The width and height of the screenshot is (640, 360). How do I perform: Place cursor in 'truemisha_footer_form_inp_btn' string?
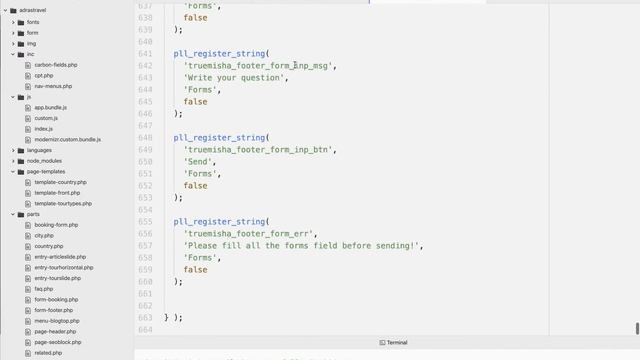coord(258,150)
